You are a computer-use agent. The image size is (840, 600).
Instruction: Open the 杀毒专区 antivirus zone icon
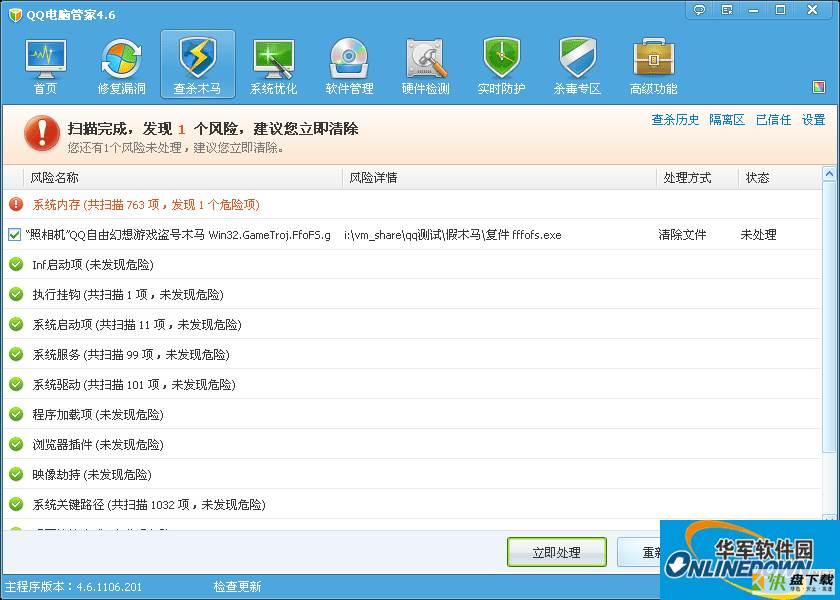[x=578, y=66]
